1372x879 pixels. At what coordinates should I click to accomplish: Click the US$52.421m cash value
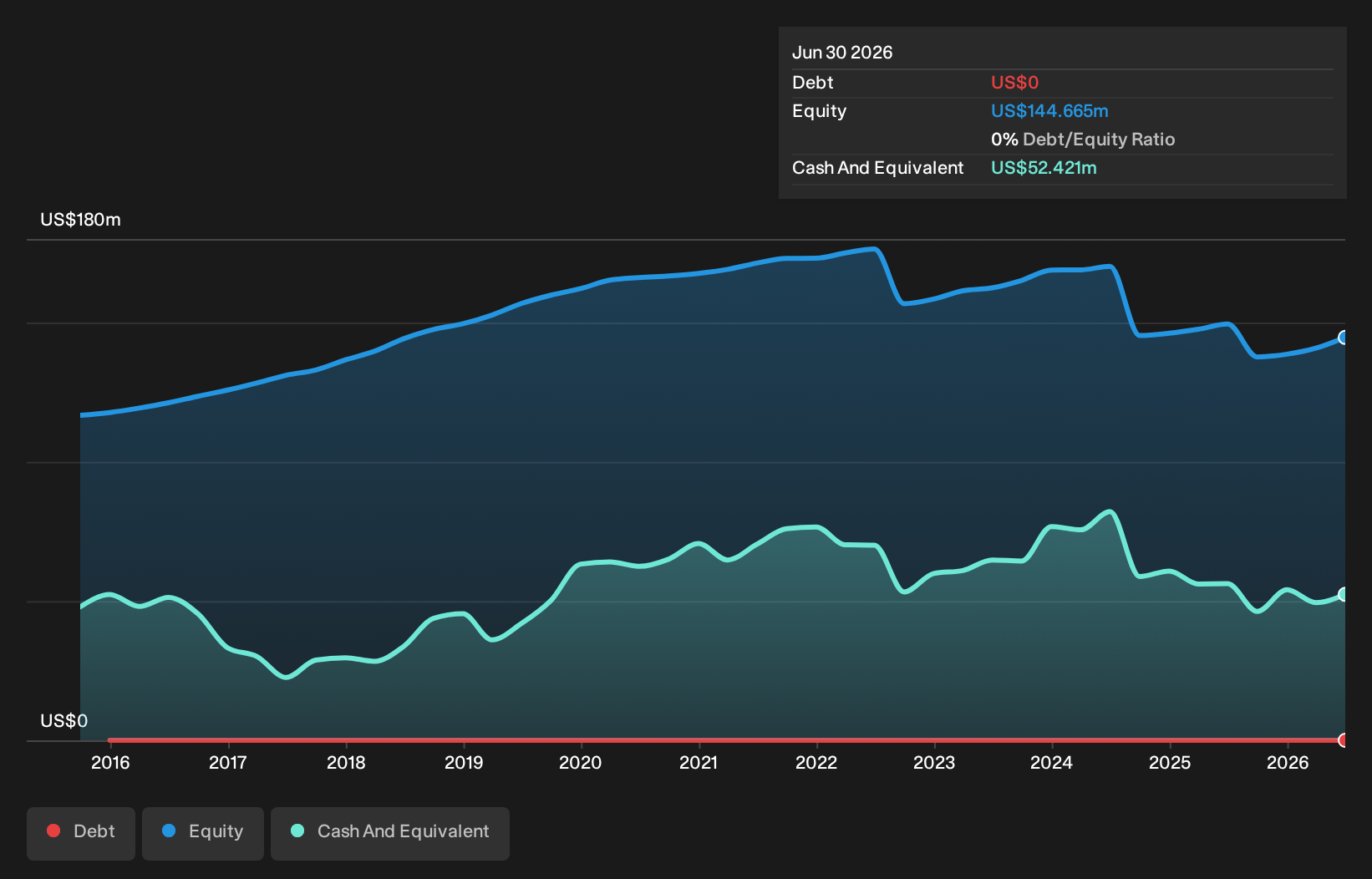point(1044,168)
